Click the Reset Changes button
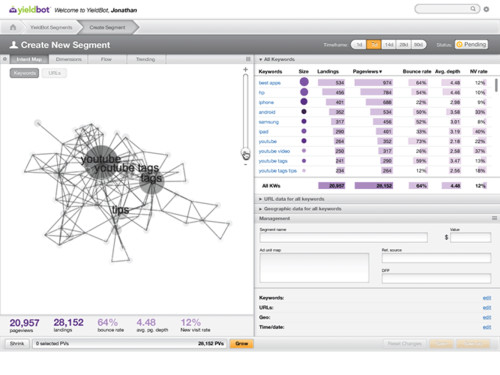500x375 pixels. tap(405, 343)
